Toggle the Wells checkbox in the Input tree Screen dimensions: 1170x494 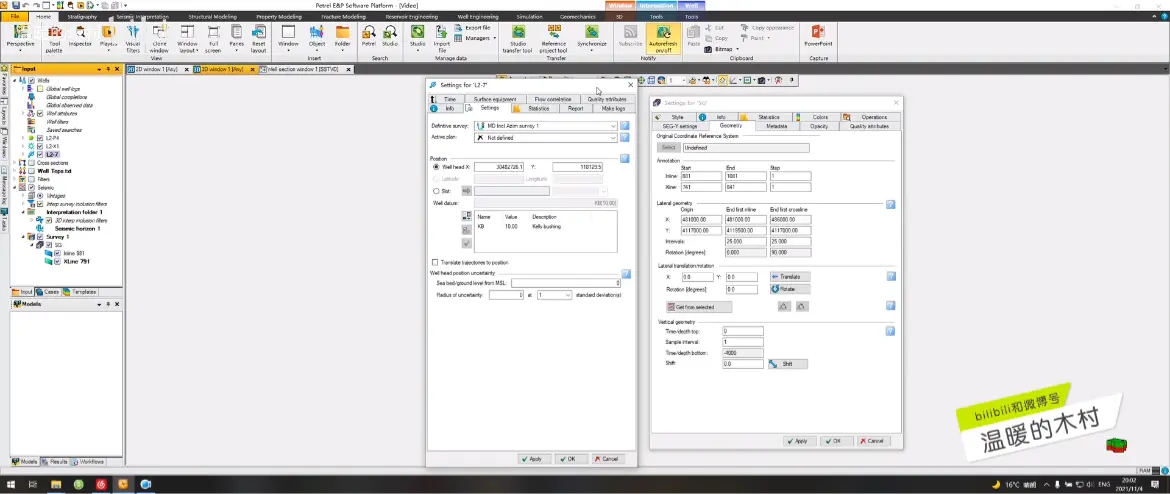31,80
